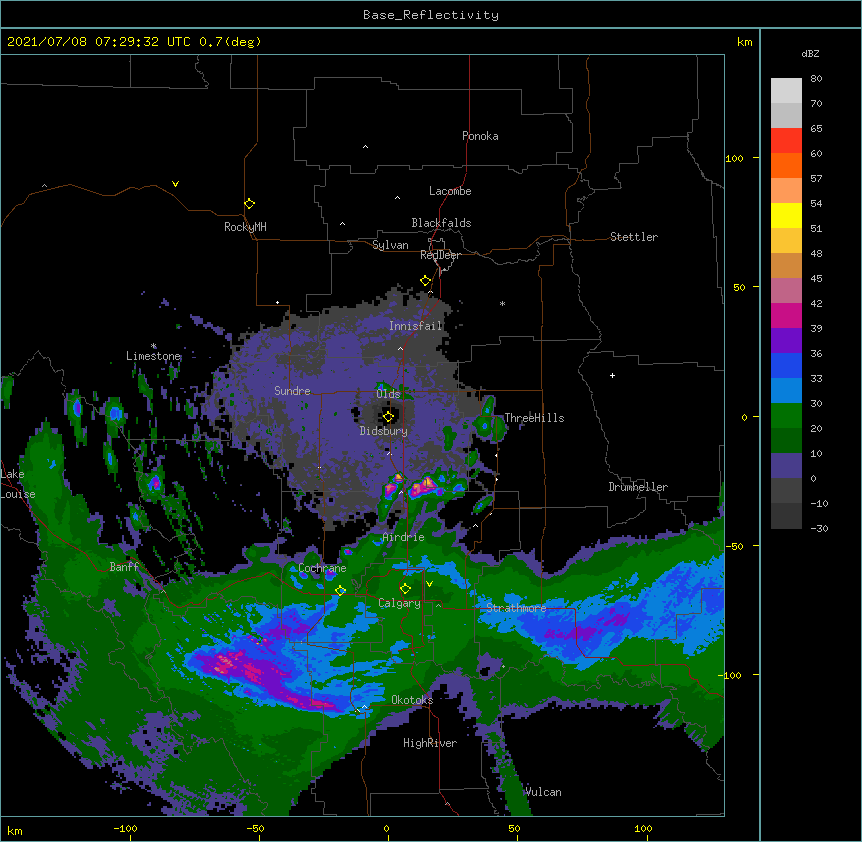Screen dimensions: 862x842
Task: Click the timestamp 2021/07/08 07:29:32 UTC
Action: pos(101,42)
